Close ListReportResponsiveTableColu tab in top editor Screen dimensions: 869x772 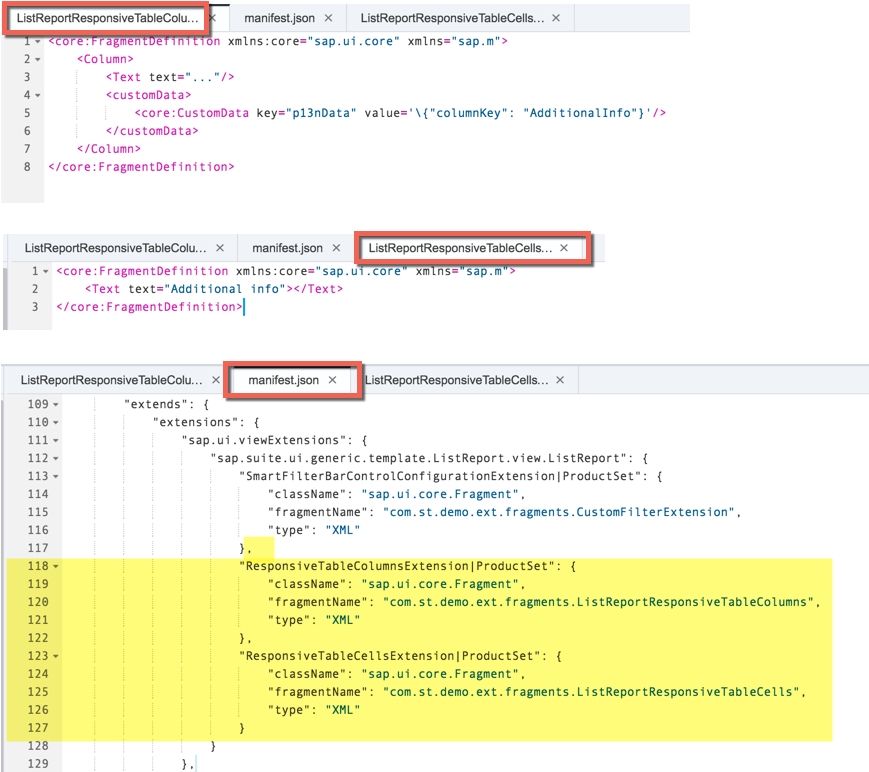(x=212, y=19)
